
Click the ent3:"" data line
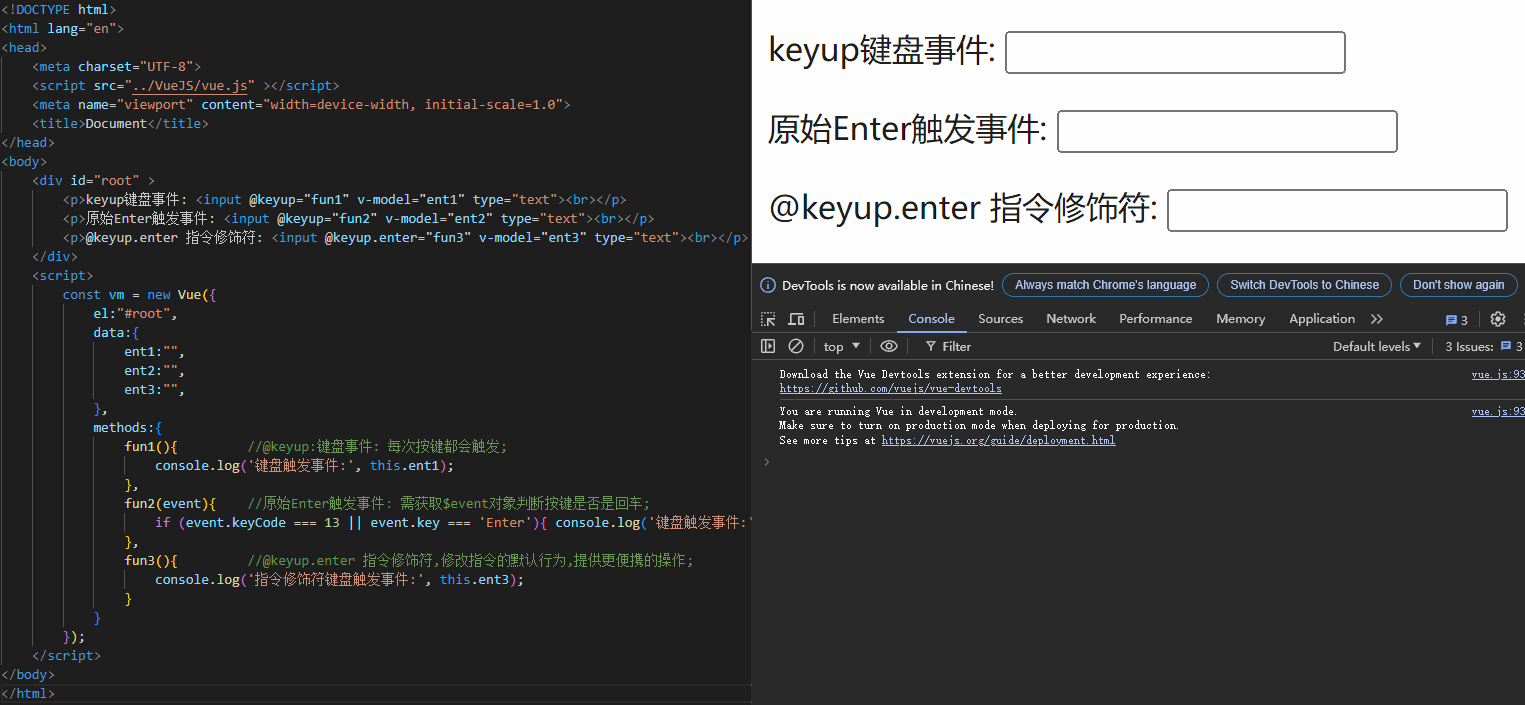[x=155, y=389]
